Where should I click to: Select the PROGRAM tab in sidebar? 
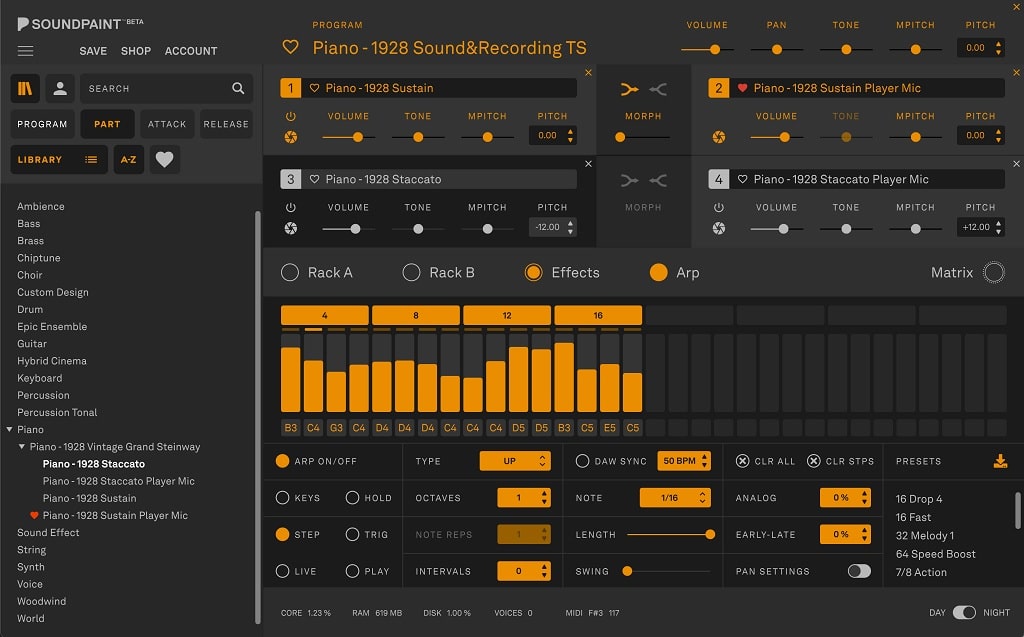click(x=42, y=124)
